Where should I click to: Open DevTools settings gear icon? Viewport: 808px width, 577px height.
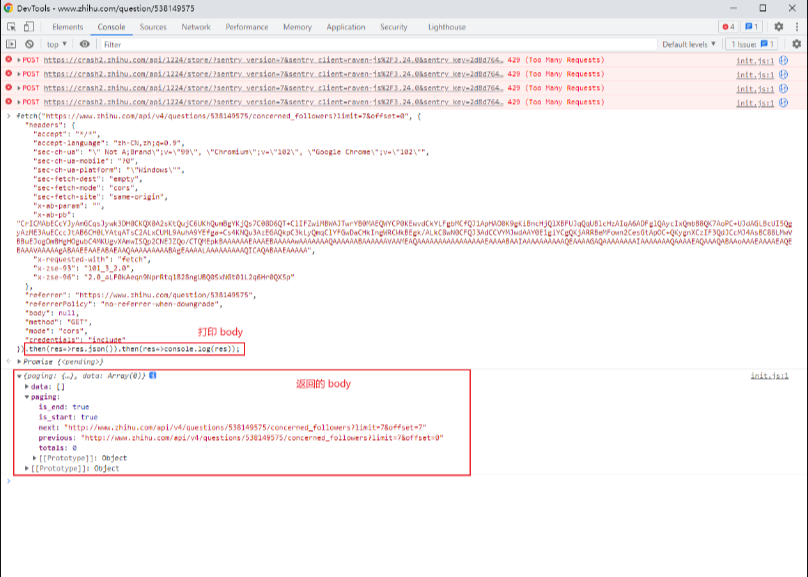tap(779, 27)
